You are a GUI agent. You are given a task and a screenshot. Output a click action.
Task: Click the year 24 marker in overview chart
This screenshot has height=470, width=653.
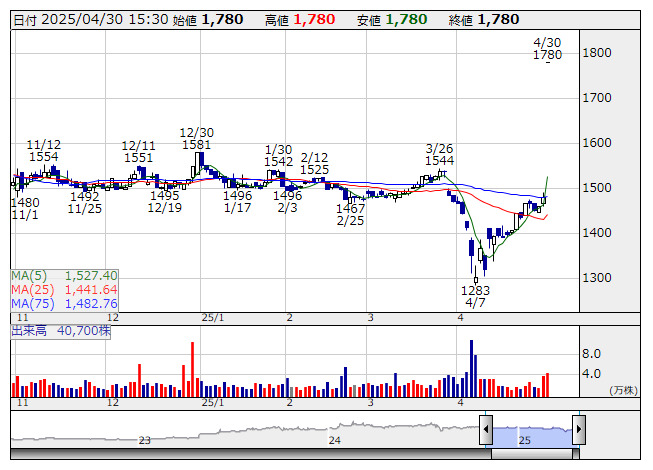pos(334,440)
